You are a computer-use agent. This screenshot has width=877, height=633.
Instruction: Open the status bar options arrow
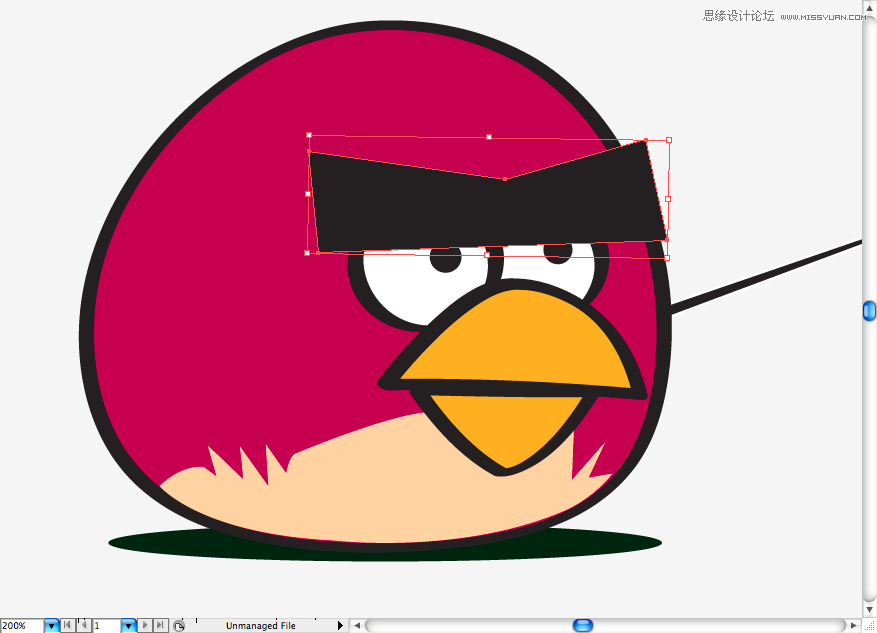(x=340, y=626)
